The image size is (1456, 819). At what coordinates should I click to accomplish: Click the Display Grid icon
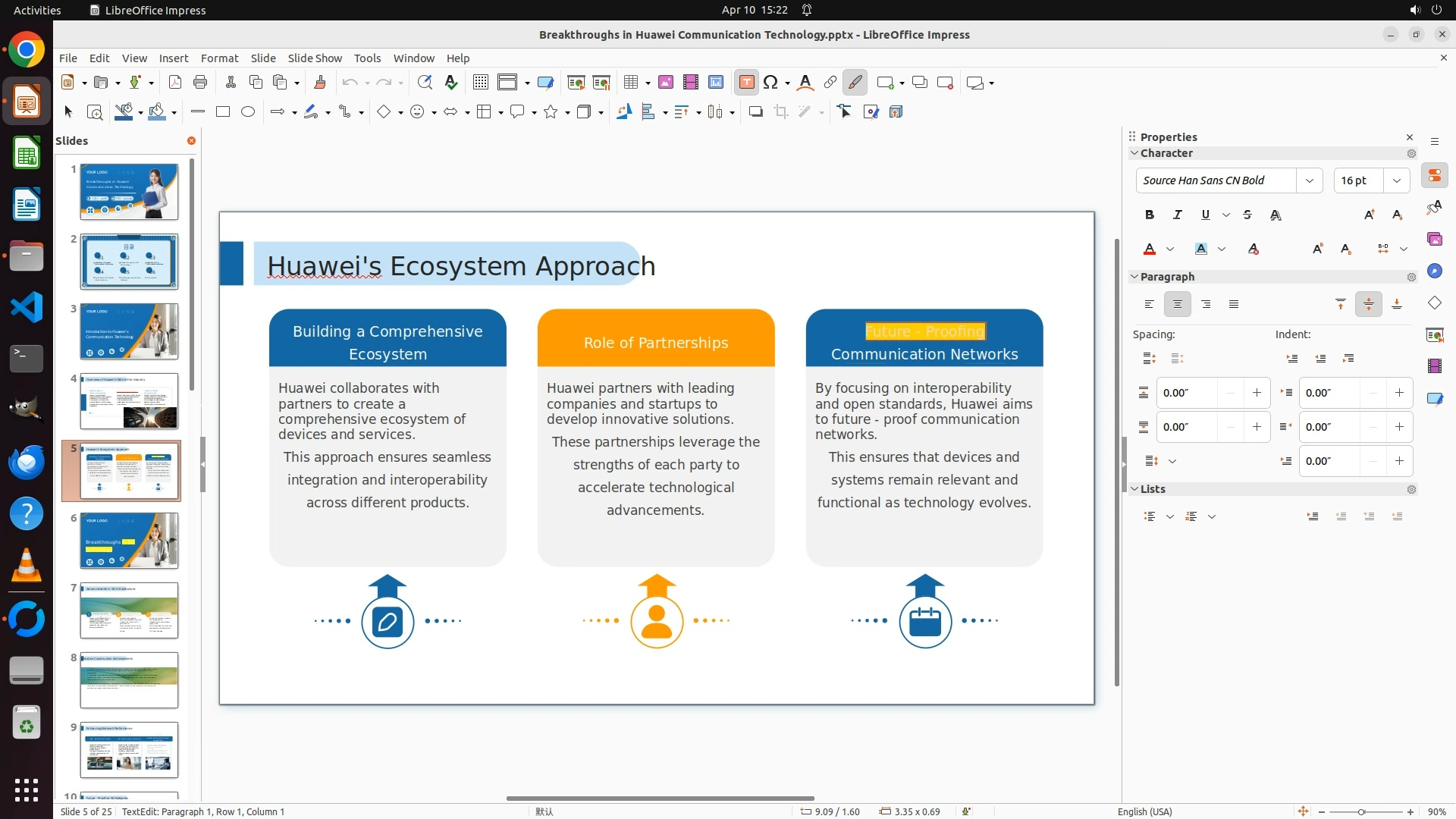click(x=480, y=83)
